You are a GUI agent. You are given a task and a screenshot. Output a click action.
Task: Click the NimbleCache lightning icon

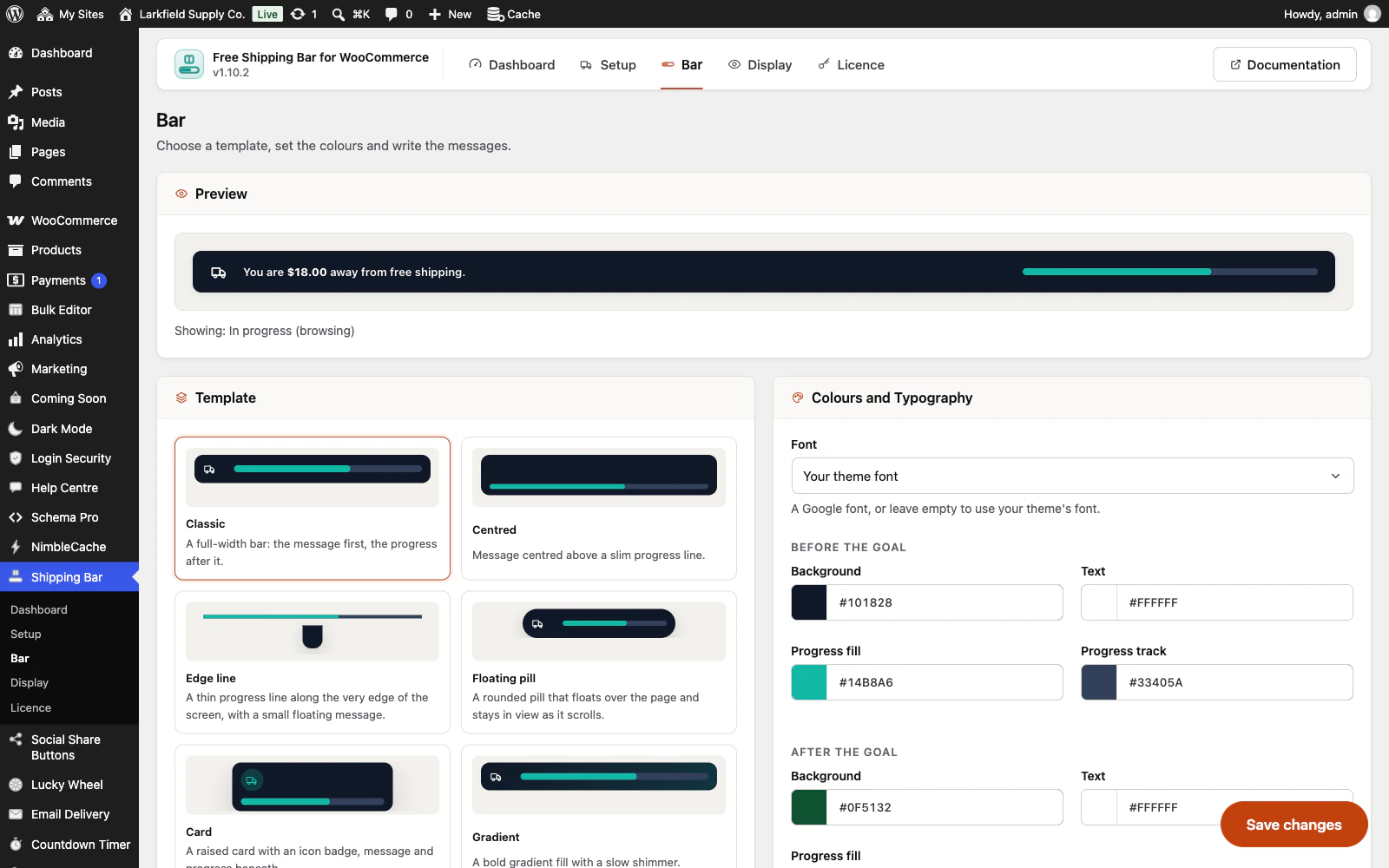[16, 547]
